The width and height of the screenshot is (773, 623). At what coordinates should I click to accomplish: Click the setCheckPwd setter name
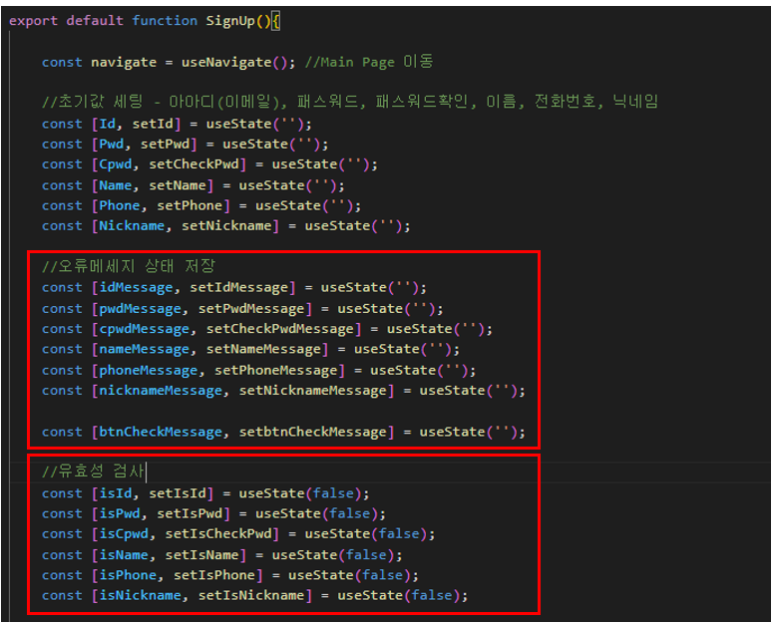click(194, 165)
